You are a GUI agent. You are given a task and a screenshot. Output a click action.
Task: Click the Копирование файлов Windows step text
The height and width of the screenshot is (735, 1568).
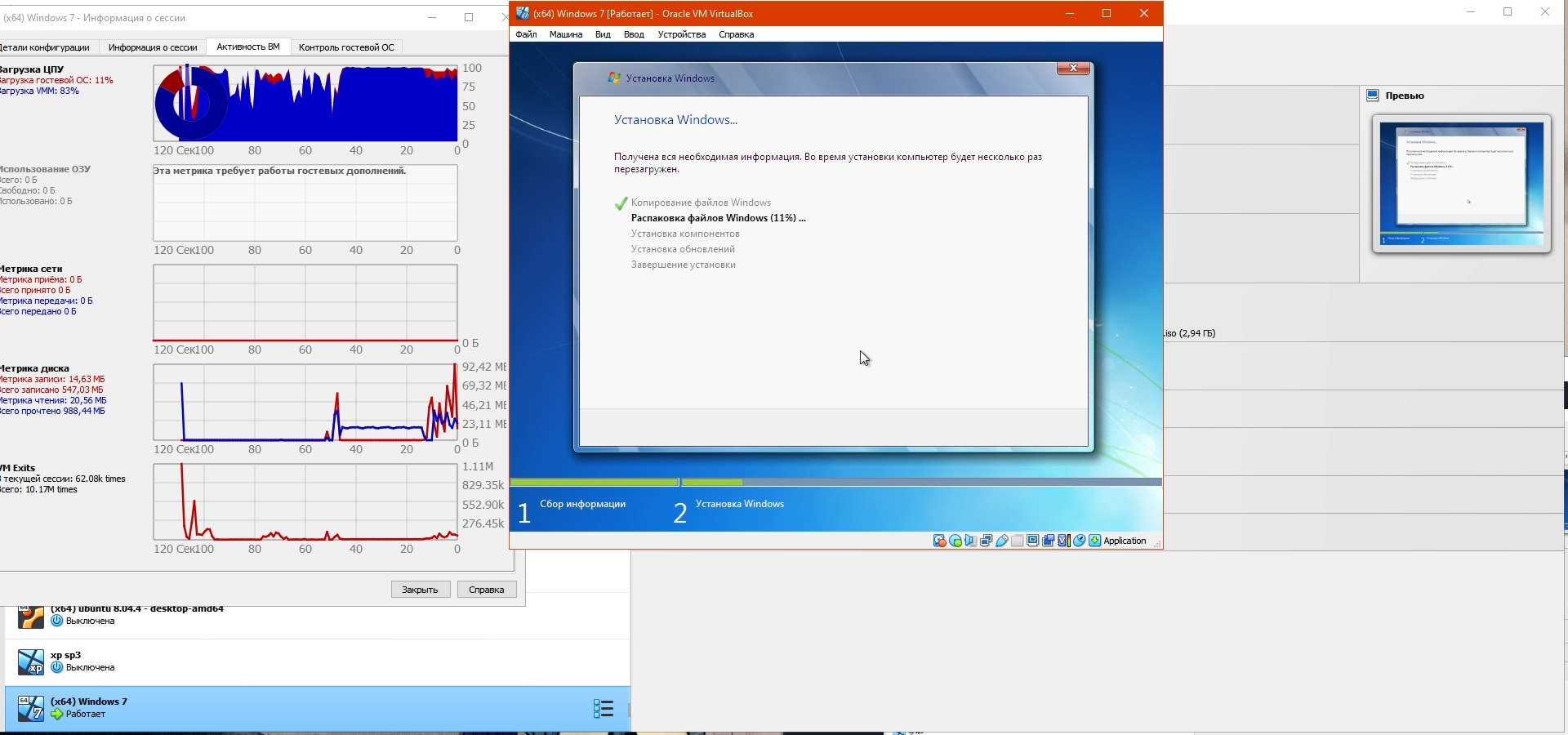coord(701,203)
